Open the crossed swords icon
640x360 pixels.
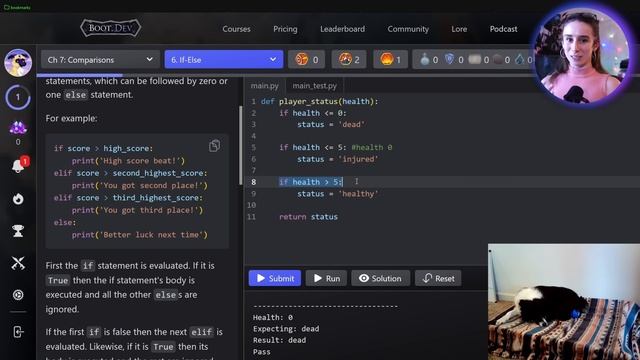(18, 263)
